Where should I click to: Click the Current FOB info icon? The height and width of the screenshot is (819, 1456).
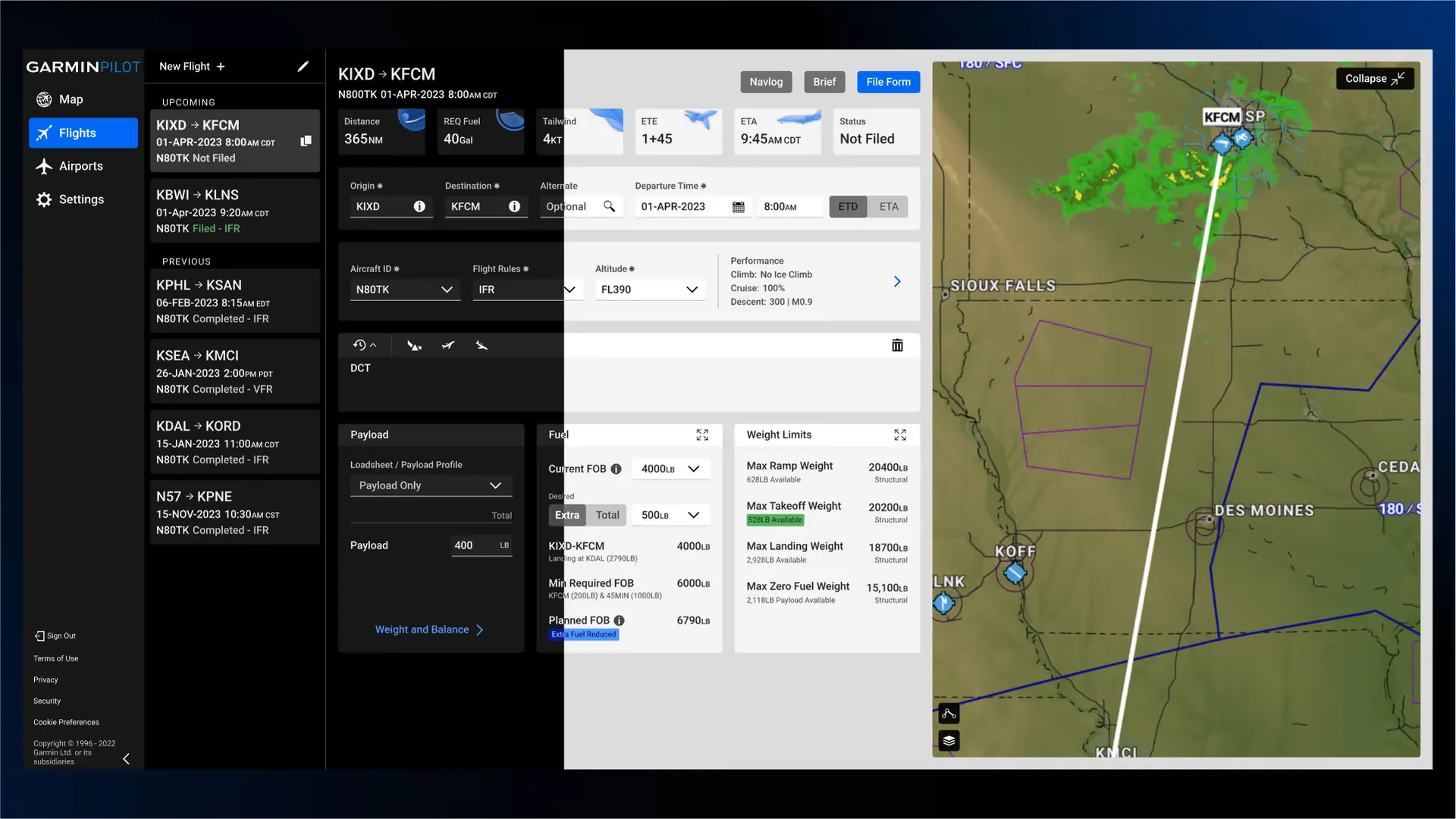pos(616,469)
